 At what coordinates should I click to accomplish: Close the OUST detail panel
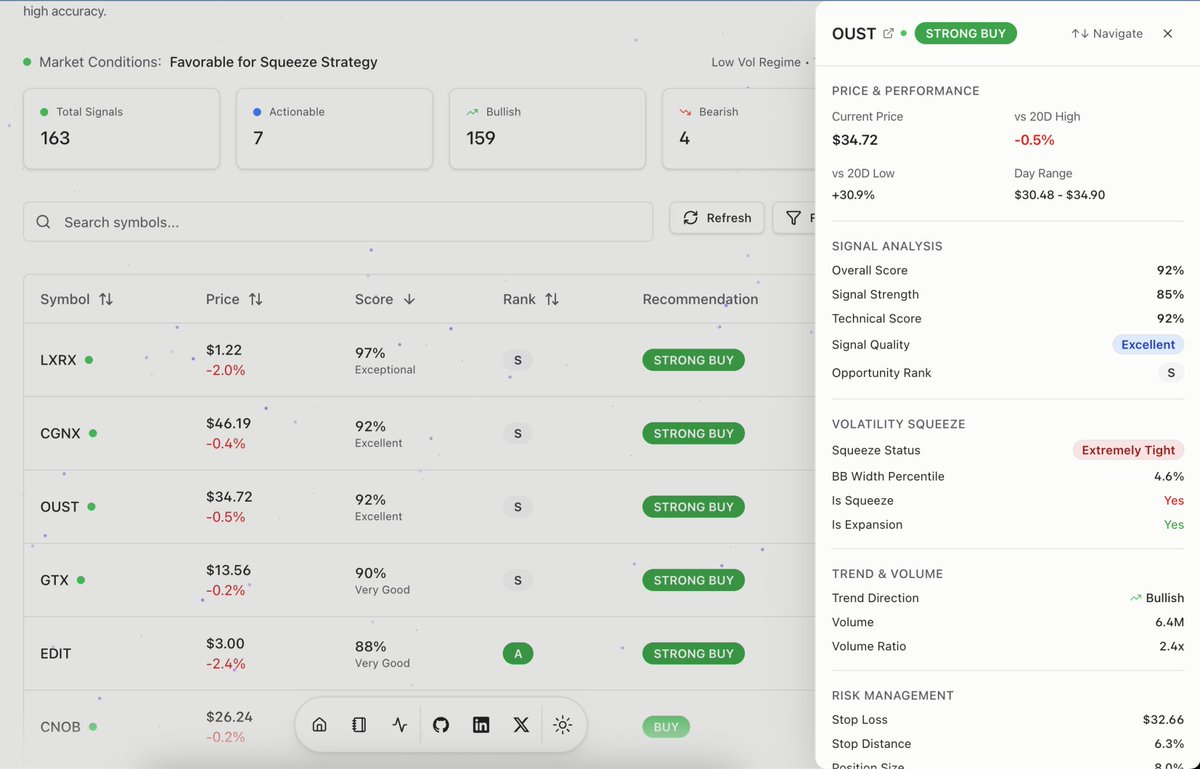point(1168,33)
